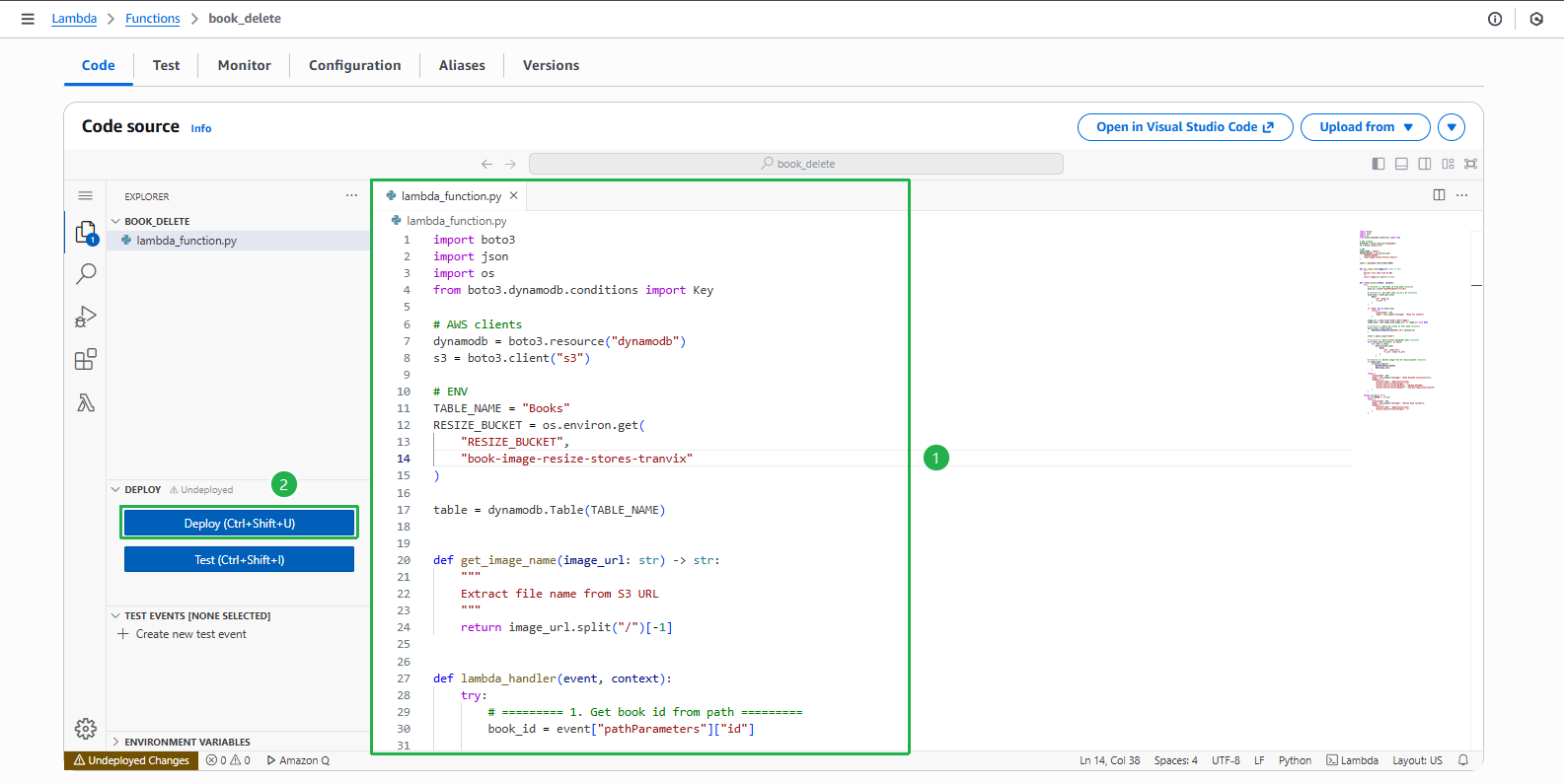Screen dimensions: 1564x784
Task: Click the book_delete command search box
Action: 796,164
